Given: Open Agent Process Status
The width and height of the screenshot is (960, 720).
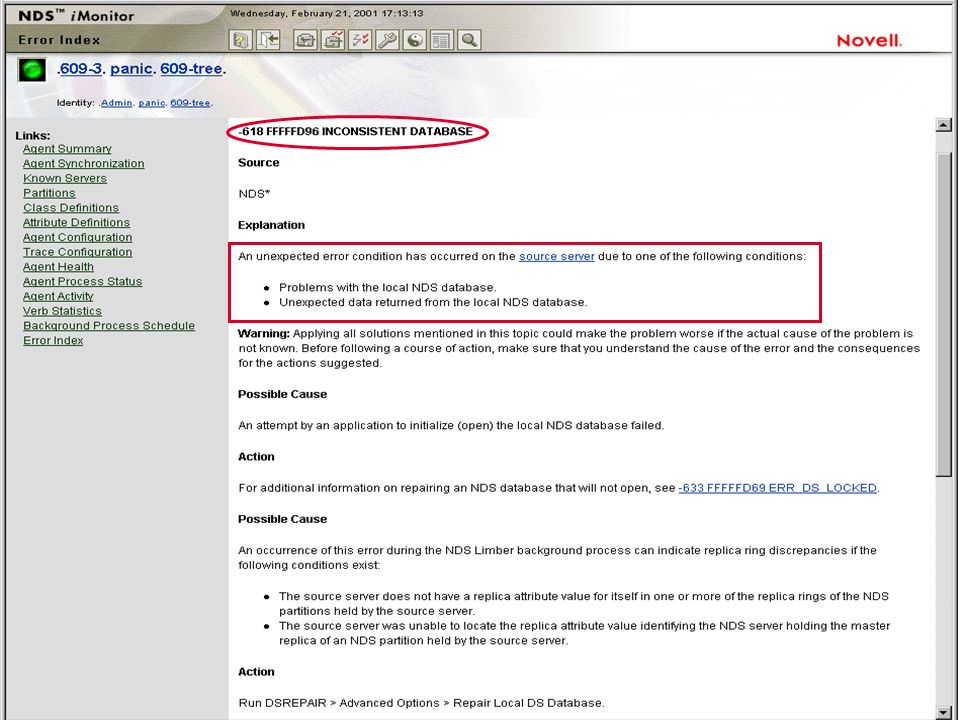Looking at the screenshot, I should click(x=83, y=281).
